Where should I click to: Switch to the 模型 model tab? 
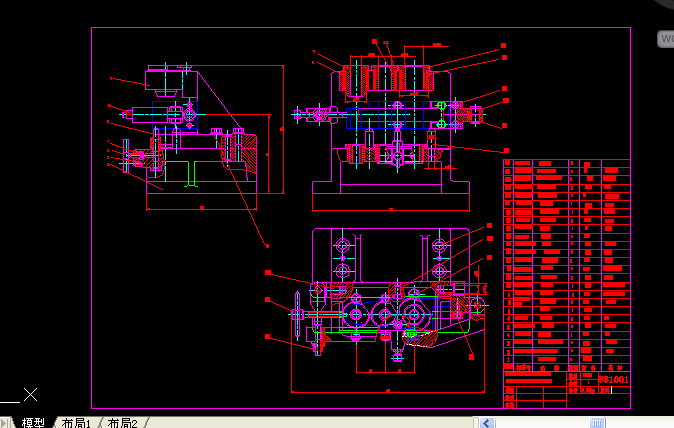[x=33, y=423]
